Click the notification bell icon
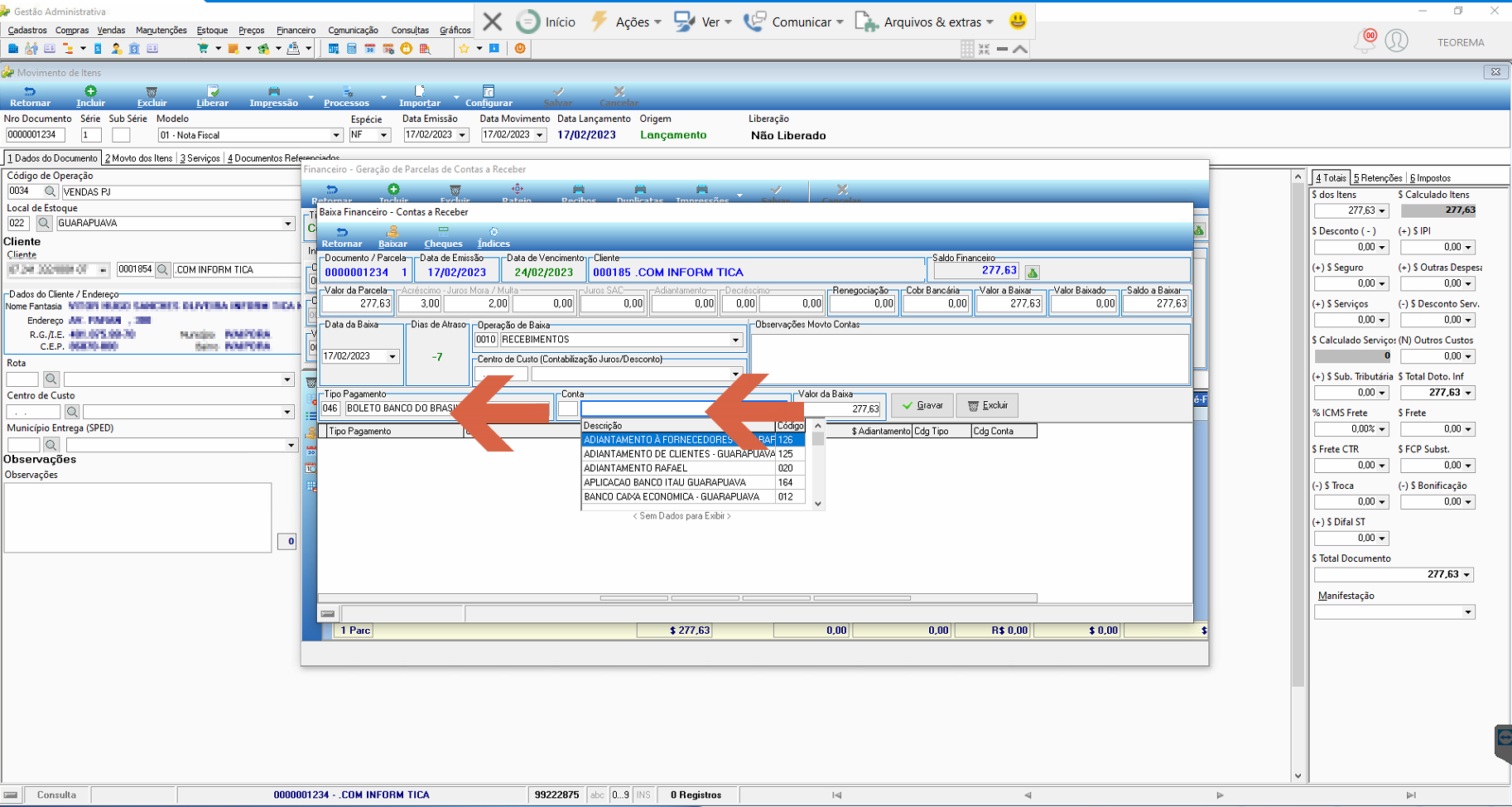 [x=1364, y=41]
